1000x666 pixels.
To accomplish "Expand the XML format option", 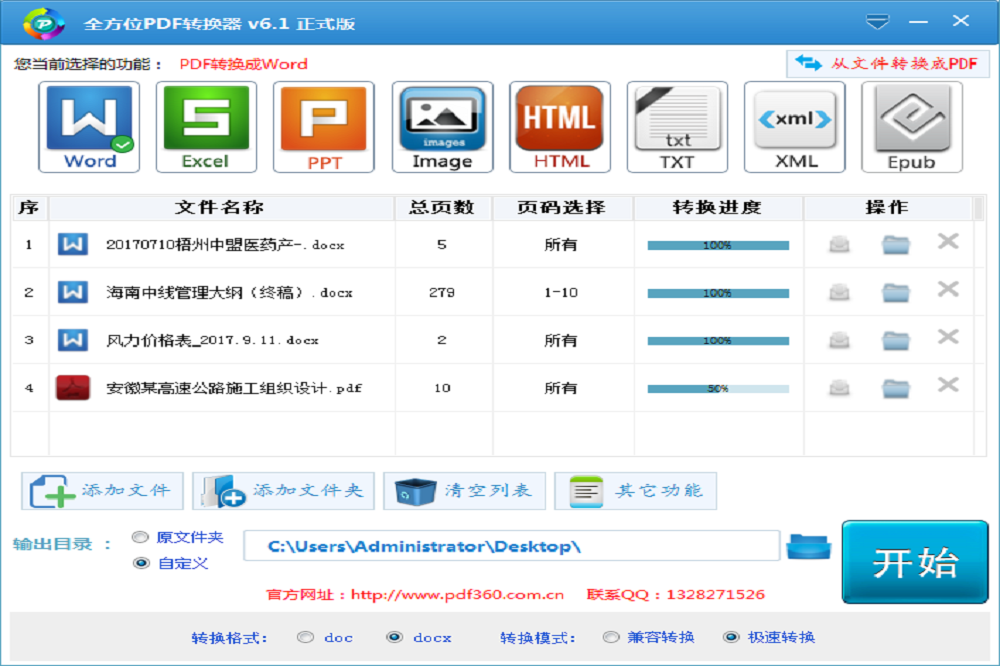I will pyautogui.click(x=795, y=125).
